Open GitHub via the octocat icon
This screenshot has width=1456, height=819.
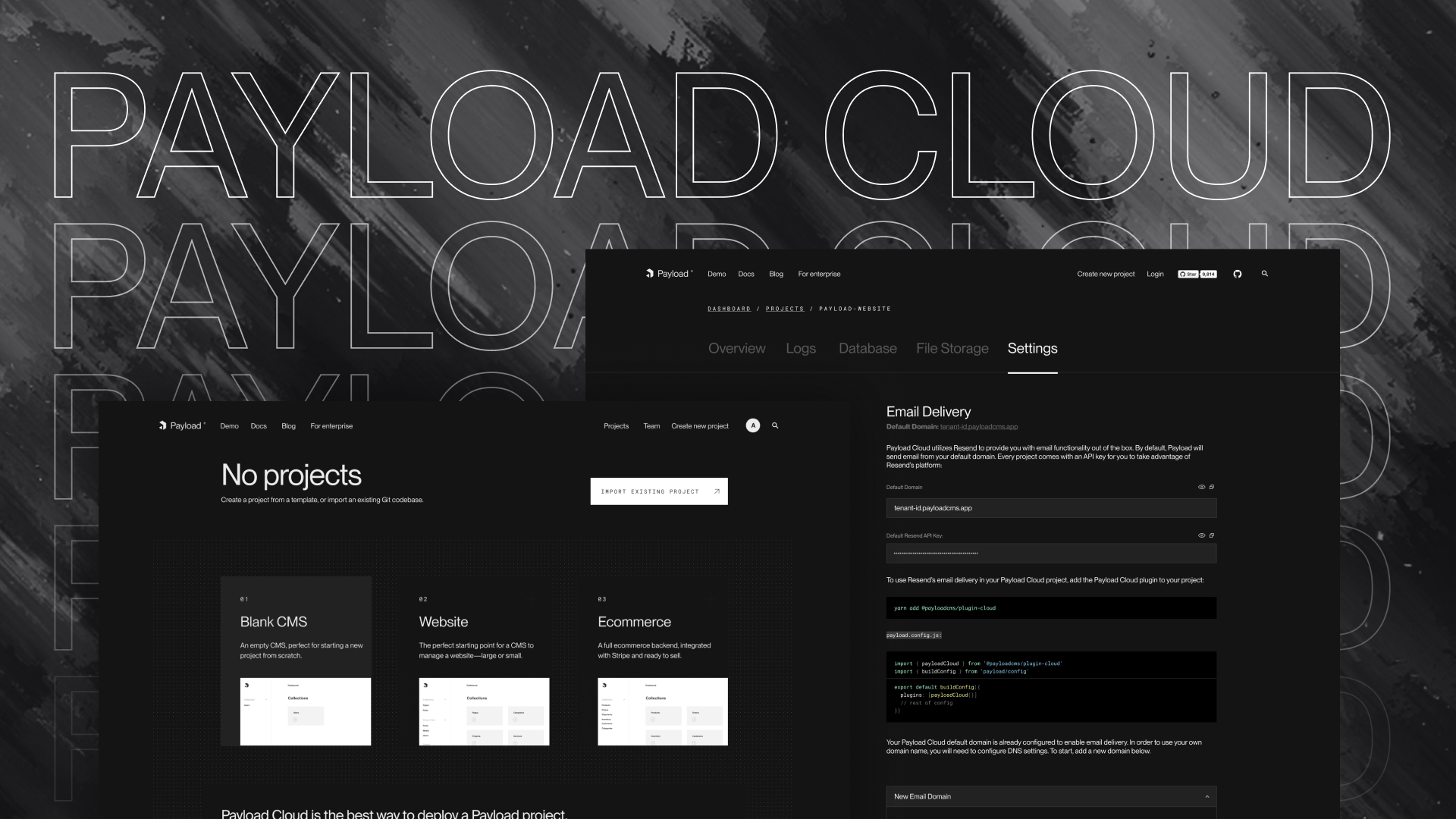(1238, 274)
